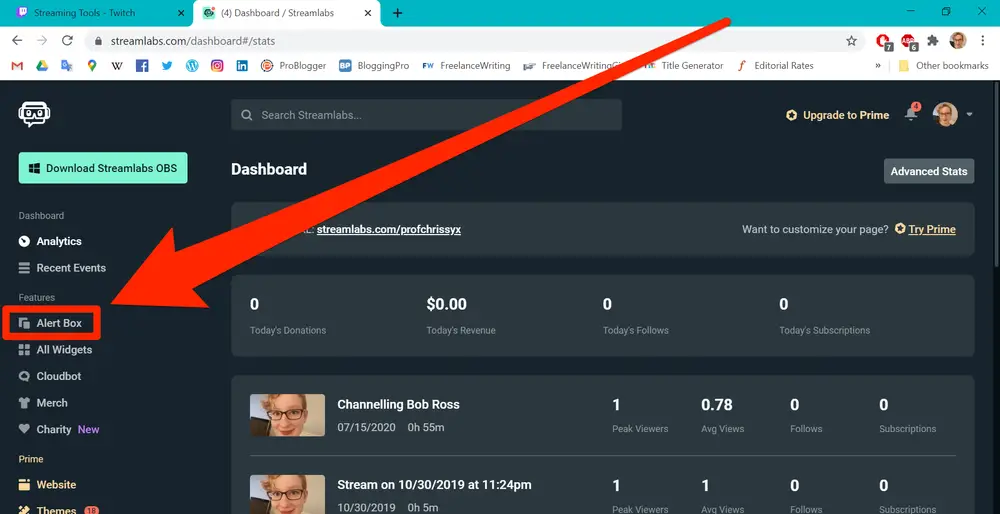Click the Analytics sidebar icon
This screenshot has height=514, width=1000.
pos(25,241)
